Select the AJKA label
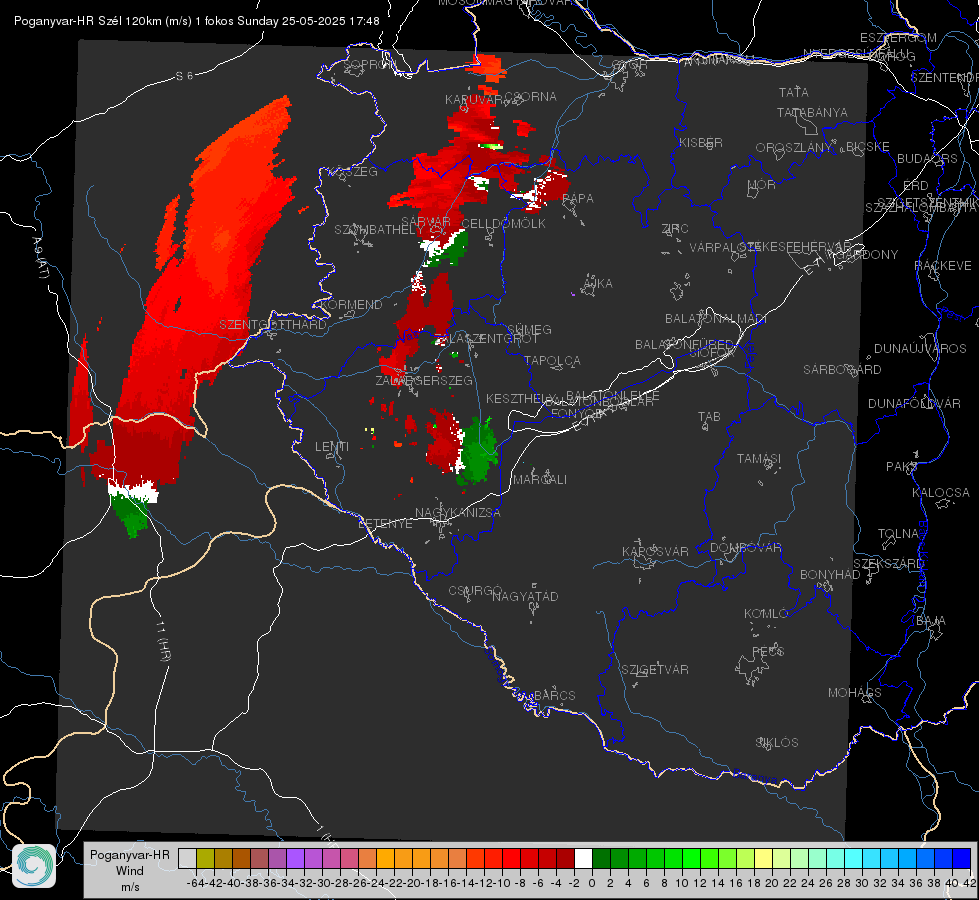This screenshot has width=979, height=900. (598, 284)
